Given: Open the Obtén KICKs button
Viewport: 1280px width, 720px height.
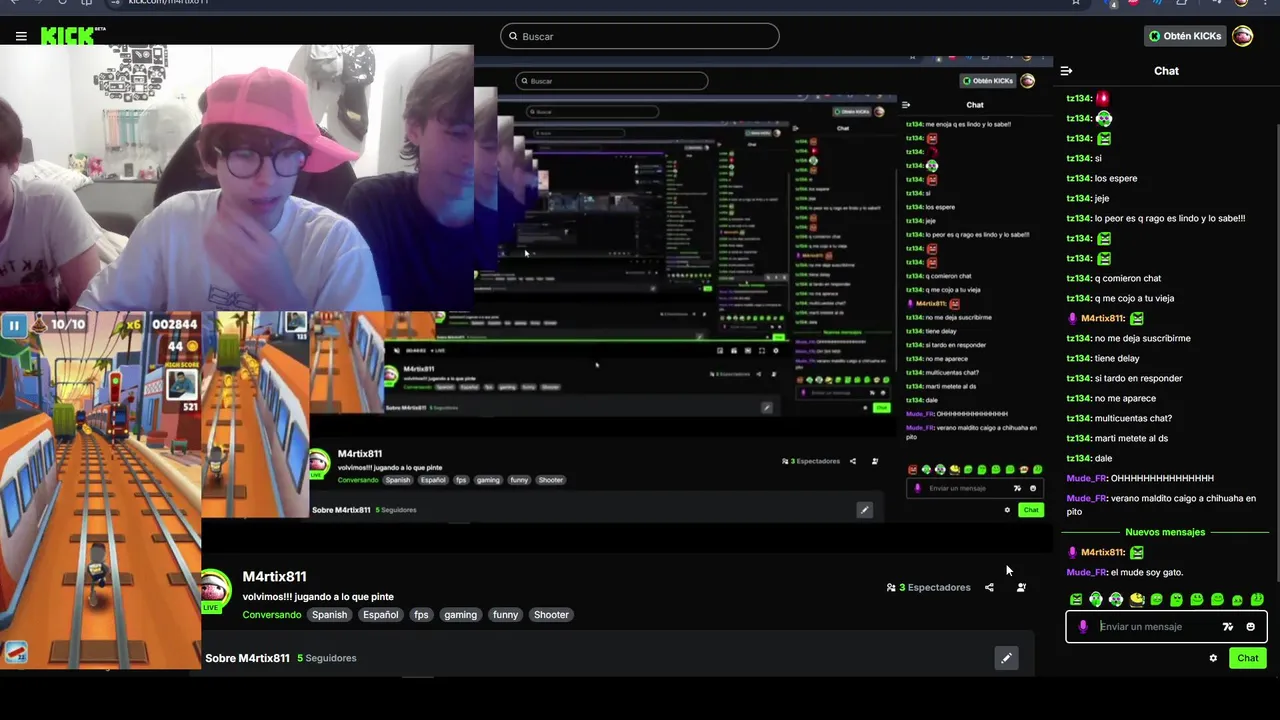Looking at the screenshot, I should pos(1185,36).
